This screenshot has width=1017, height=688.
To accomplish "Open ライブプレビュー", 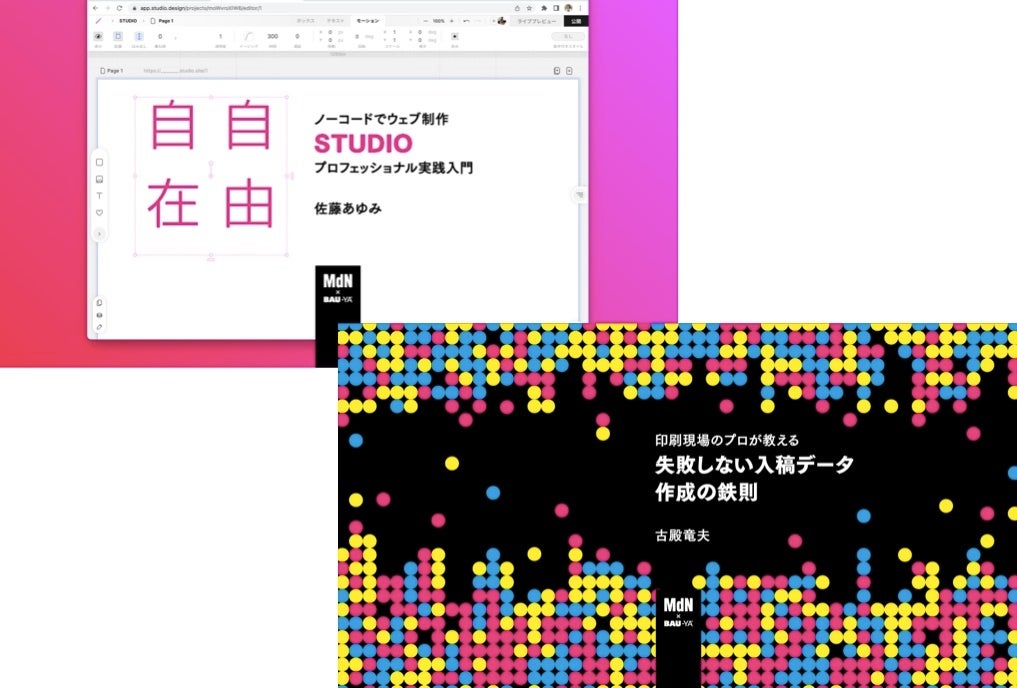I will tap(536, 21).
